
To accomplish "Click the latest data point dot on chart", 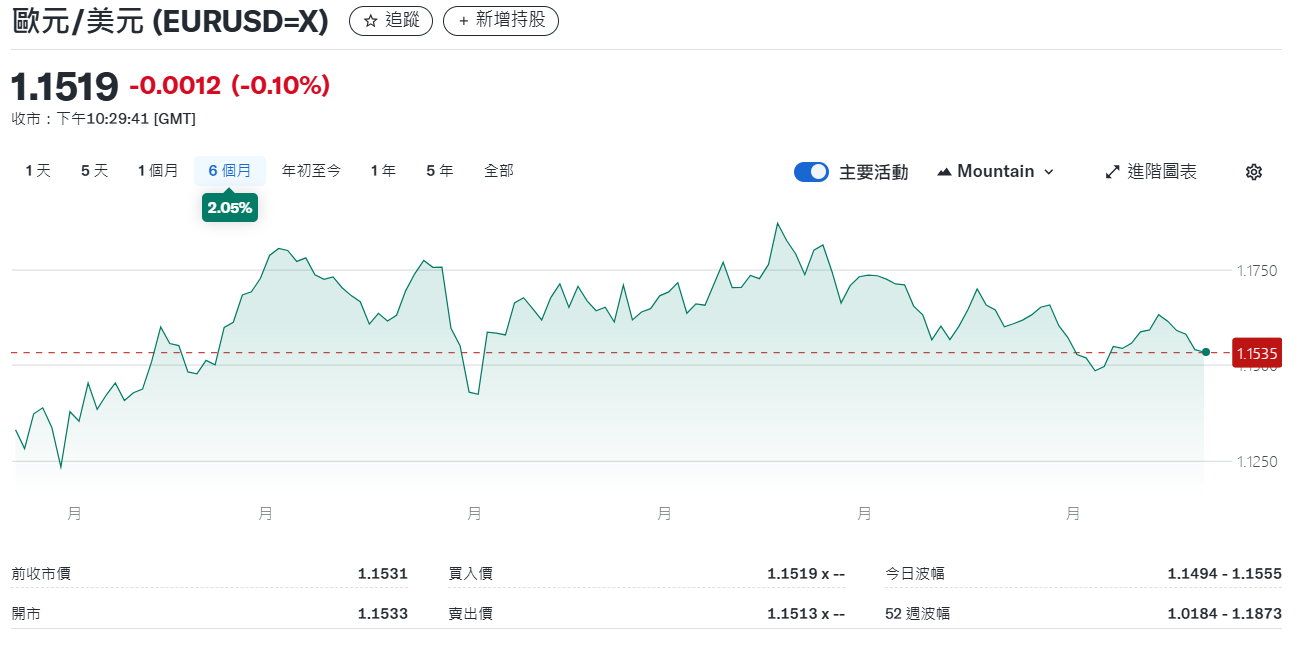I will pos(1206,352).
